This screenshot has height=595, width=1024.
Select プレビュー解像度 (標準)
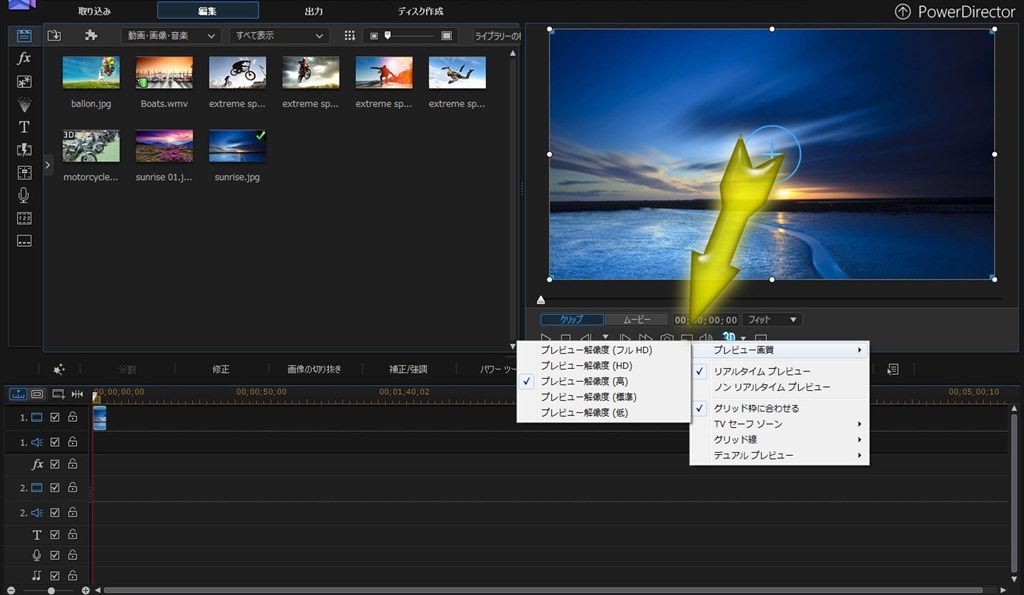604,397
